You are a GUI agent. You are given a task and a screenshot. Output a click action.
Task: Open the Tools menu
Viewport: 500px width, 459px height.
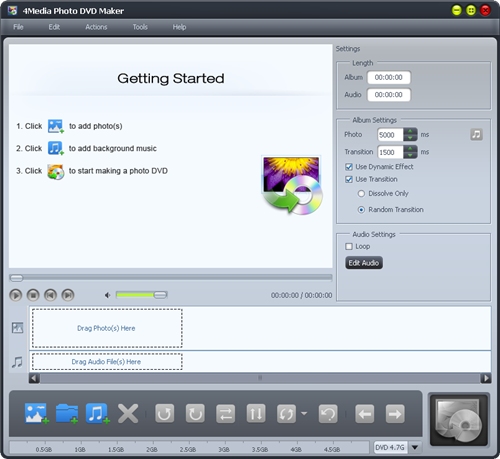click(140, 27)
